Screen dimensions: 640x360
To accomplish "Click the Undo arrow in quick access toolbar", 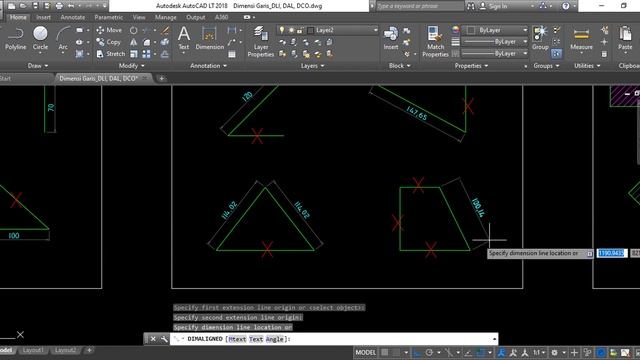I will tap(71, 6).
